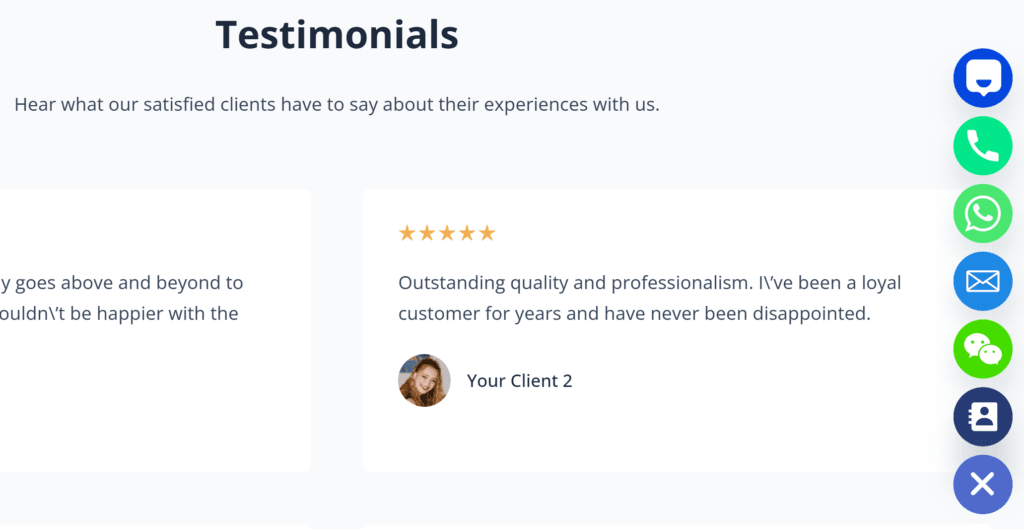Select the blue email envelope icon
Image resolution: width=1024 pixels, height=529 pixels.
pyautogui.click(x=982, y=281)
